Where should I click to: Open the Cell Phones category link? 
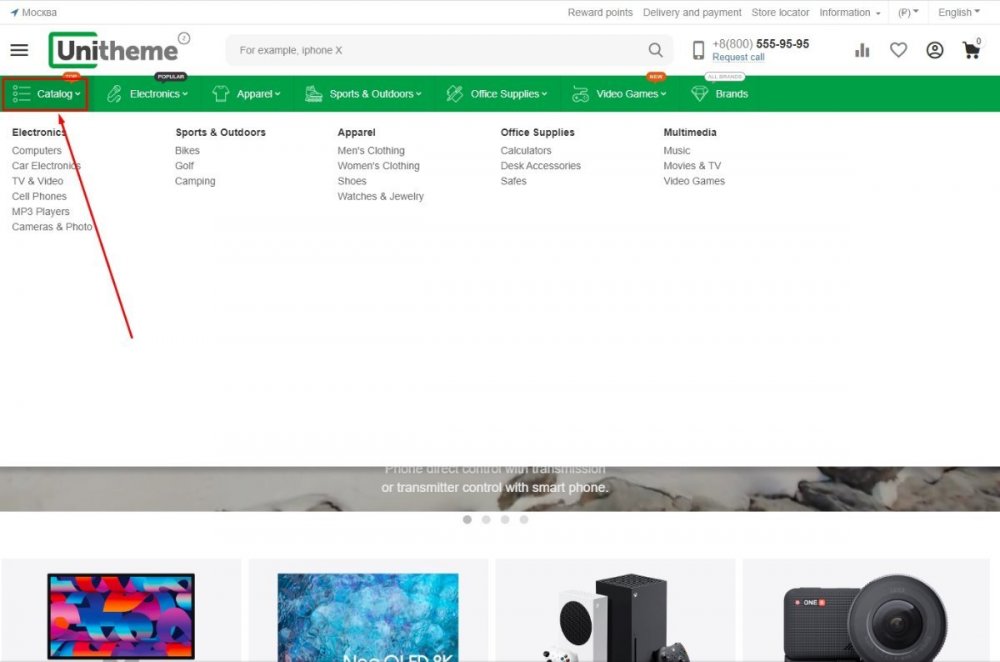[x=39, y=196]
